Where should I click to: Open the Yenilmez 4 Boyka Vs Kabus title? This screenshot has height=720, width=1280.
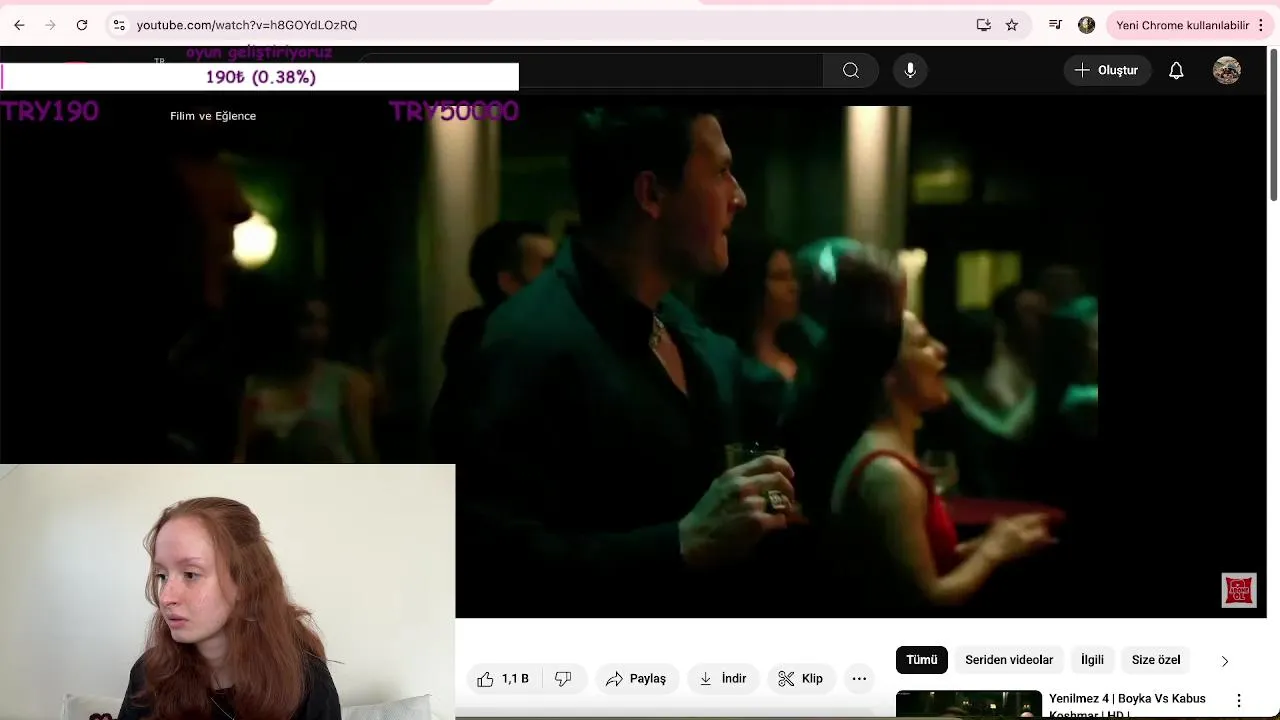tap(1127, 705)
